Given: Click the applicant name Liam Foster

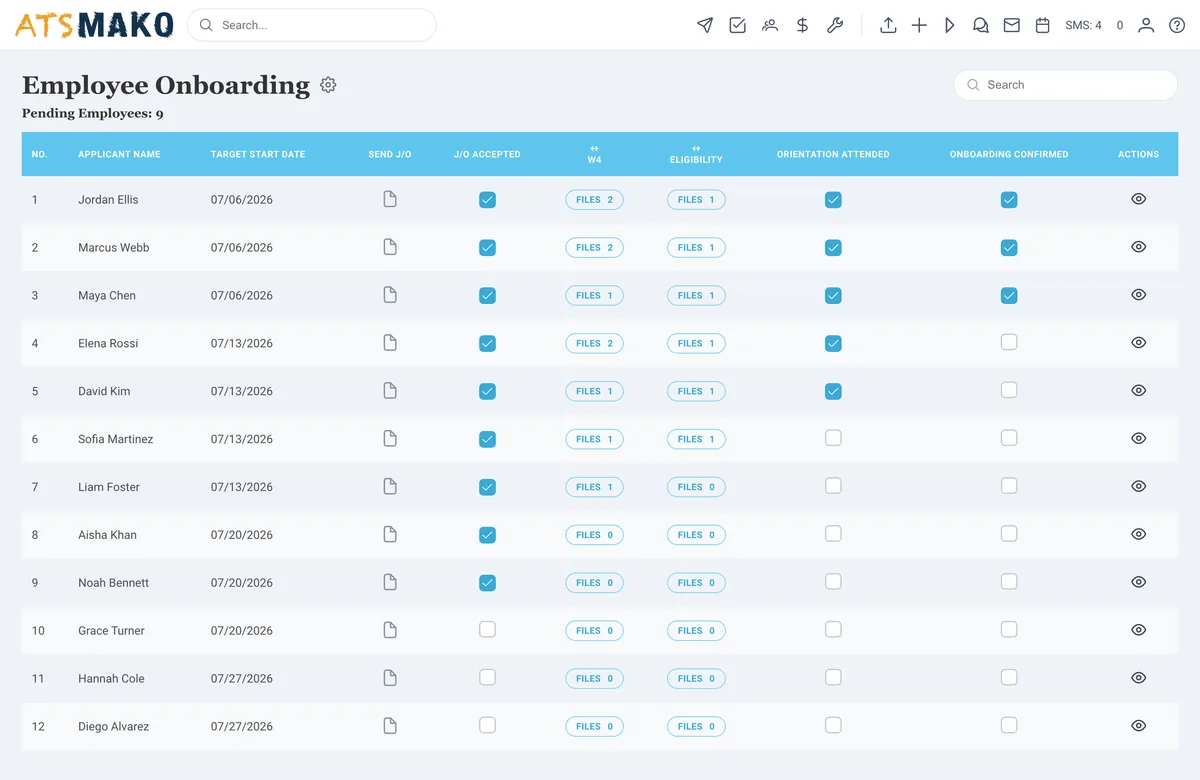Looking at the screenshot, I should [x=109, y=487].
